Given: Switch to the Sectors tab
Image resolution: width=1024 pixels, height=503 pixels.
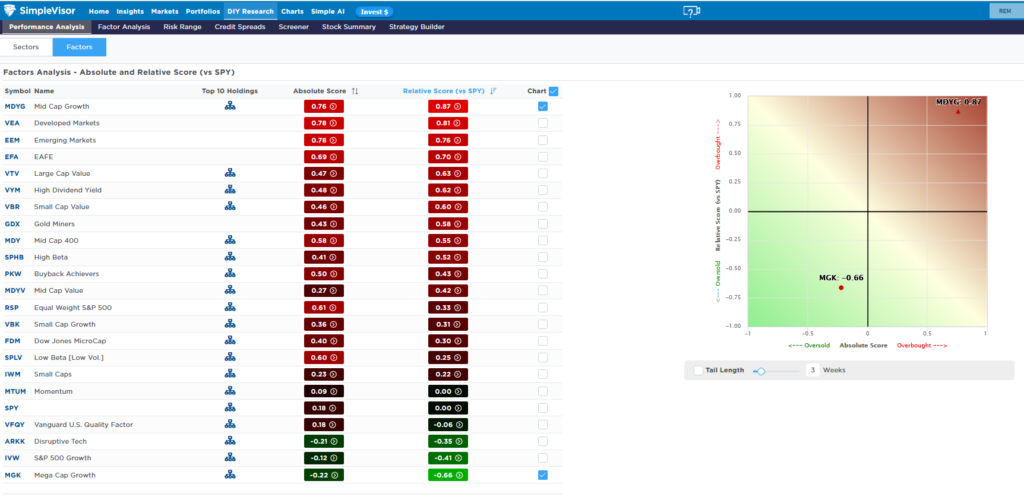Looking at the screenshot, I should [x=26, y=47].
